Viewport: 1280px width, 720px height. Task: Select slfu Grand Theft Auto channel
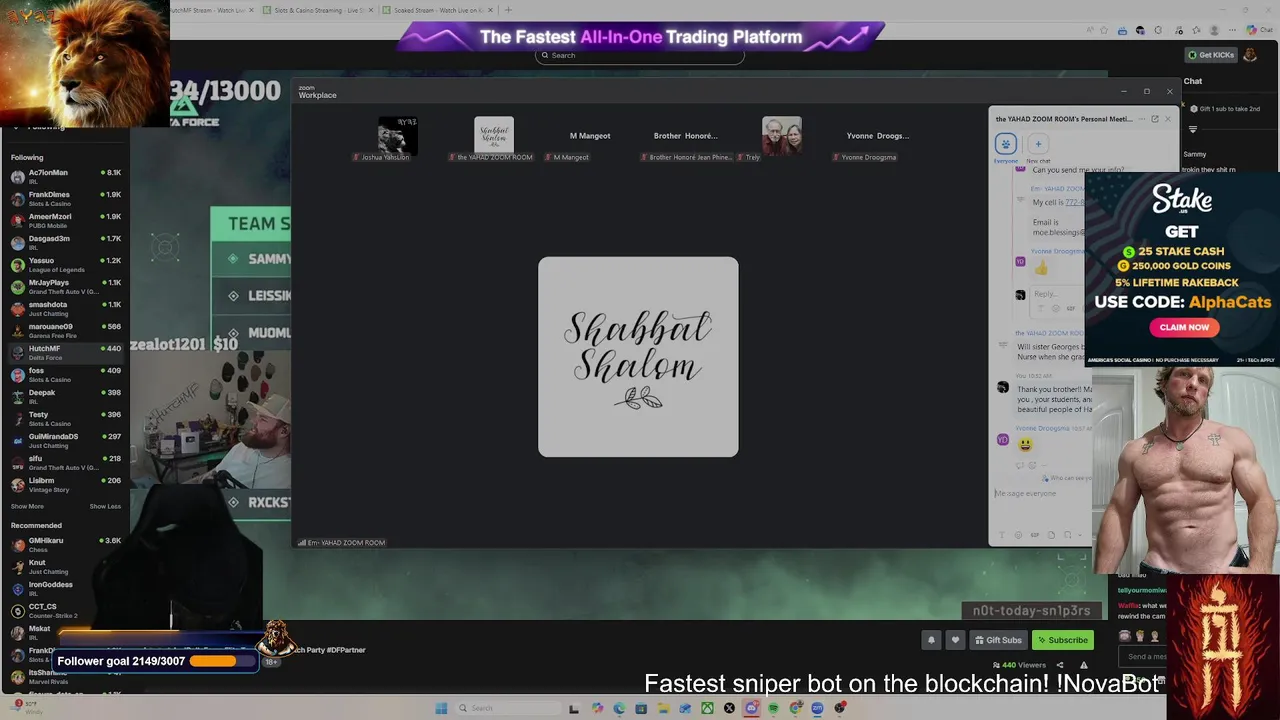coord(65,463)
